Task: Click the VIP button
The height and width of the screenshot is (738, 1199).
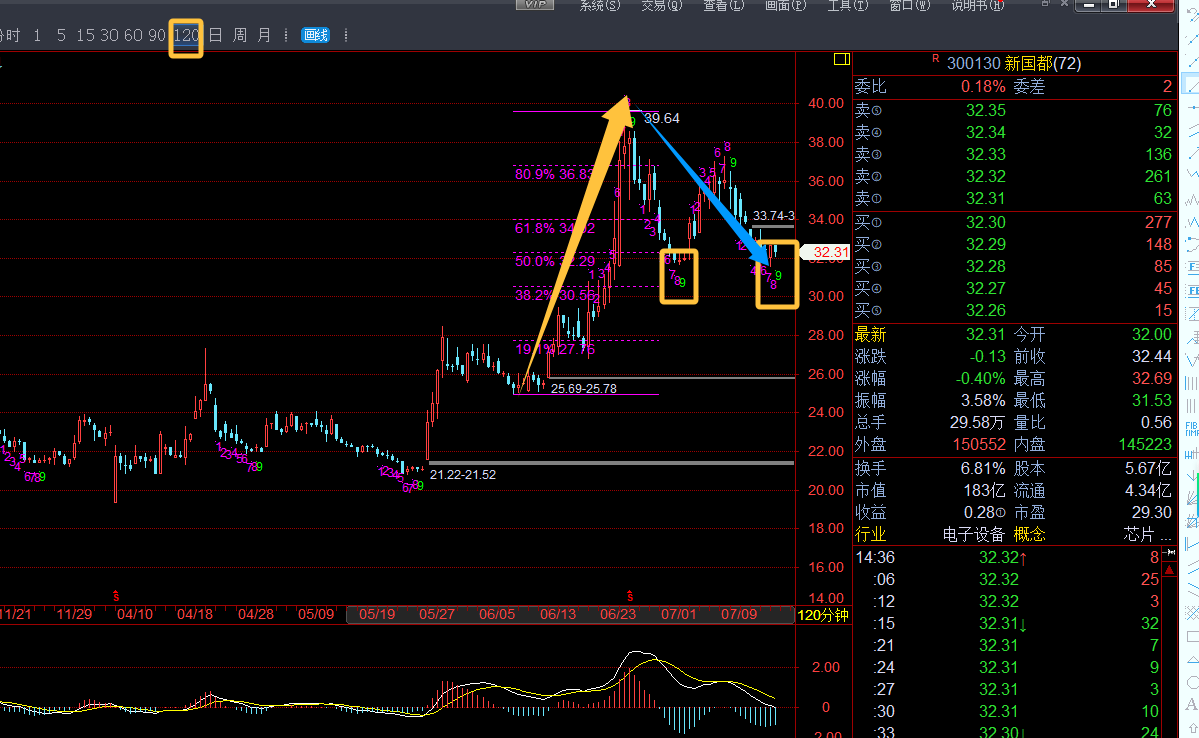Action: coord(535,5)
